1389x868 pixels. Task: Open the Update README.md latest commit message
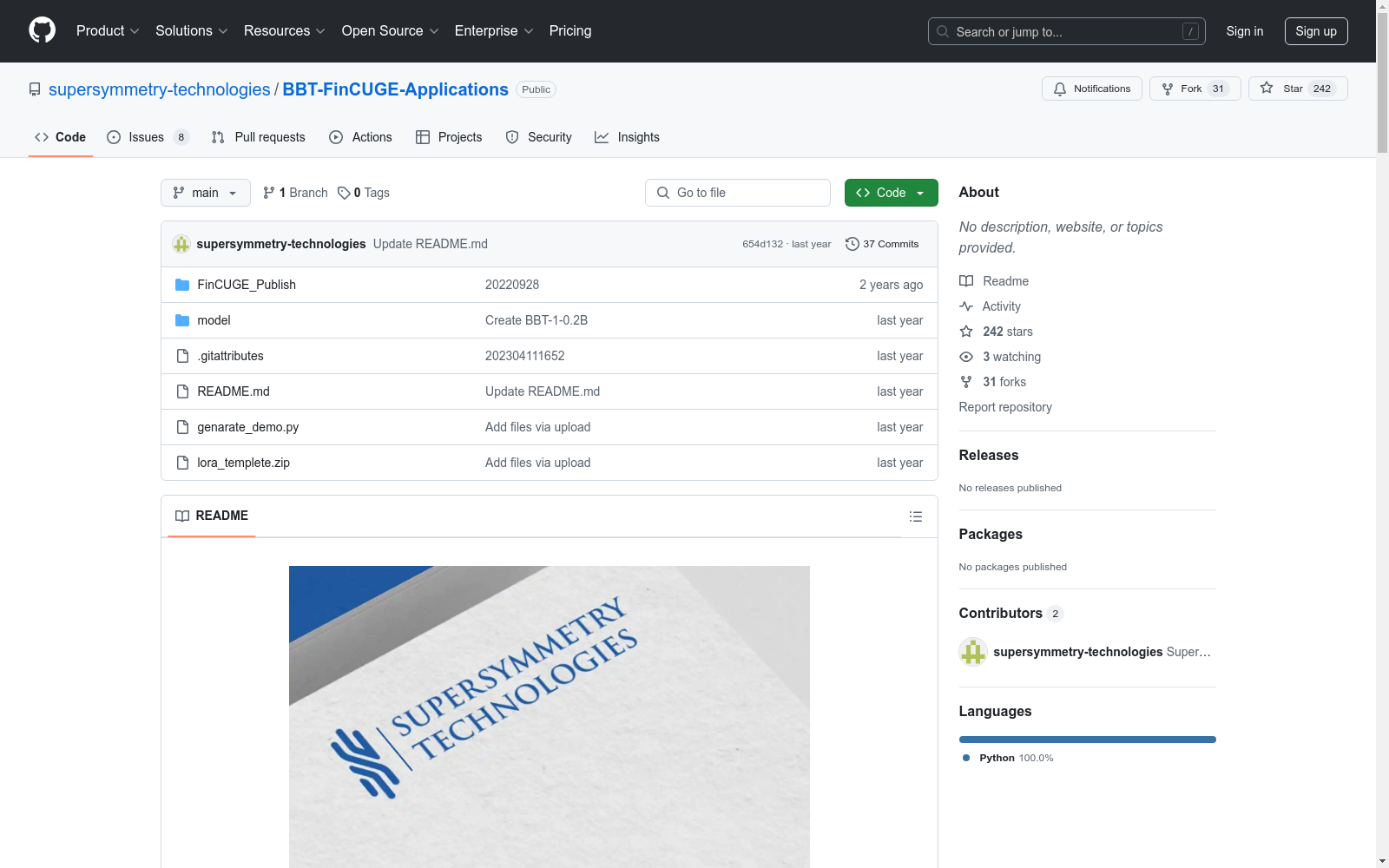point(431,244)
